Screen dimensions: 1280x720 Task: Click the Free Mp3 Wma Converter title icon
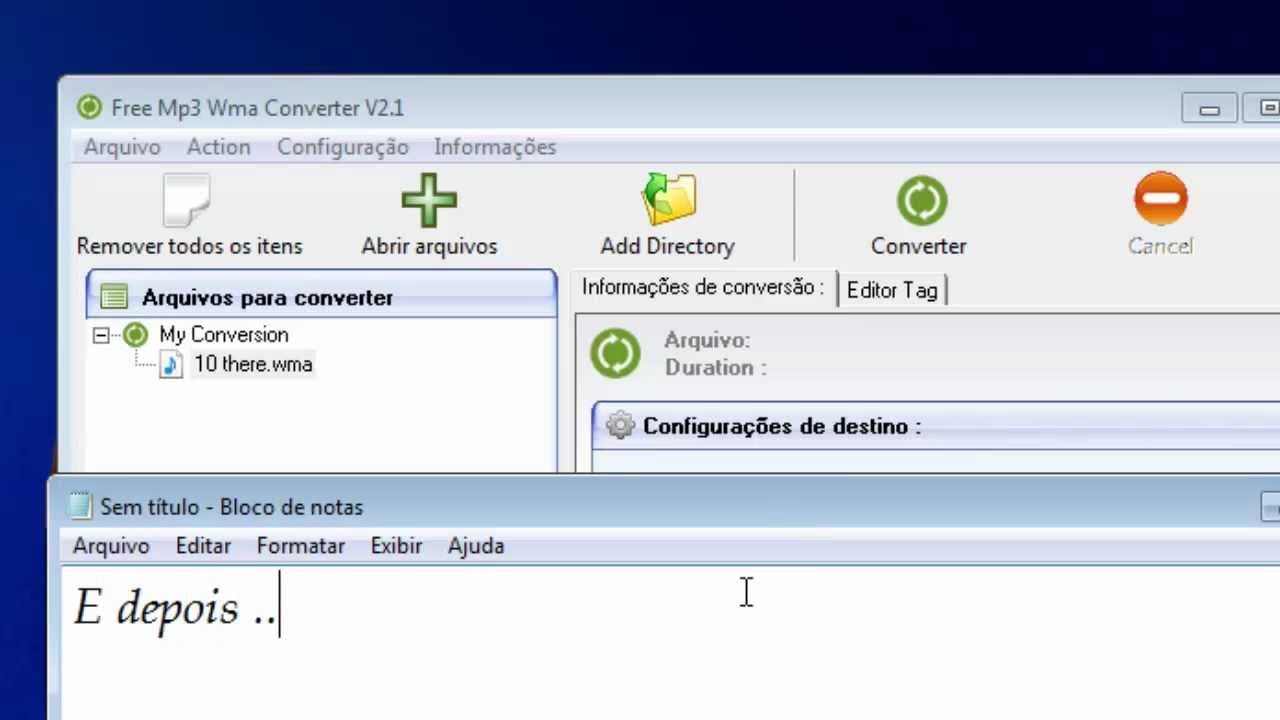point(90,107)
